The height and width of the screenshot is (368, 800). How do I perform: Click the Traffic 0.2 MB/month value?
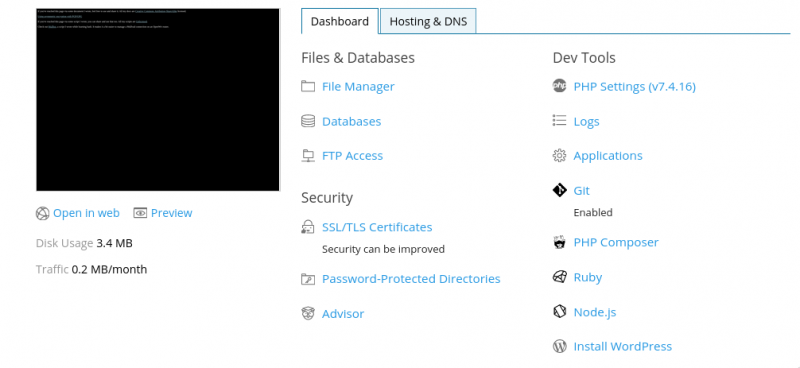click(109, 269)
